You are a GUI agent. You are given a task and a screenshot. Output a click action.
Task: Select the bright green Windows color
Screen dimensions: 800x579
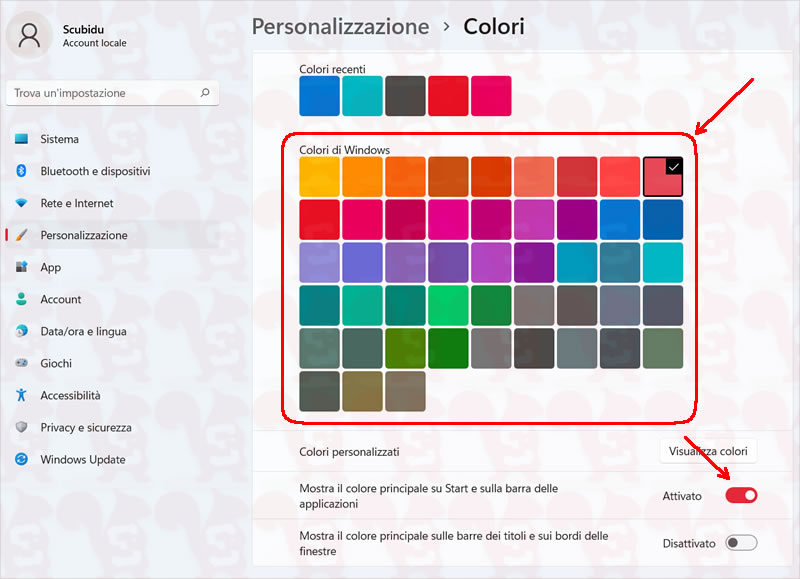(448, 305)
